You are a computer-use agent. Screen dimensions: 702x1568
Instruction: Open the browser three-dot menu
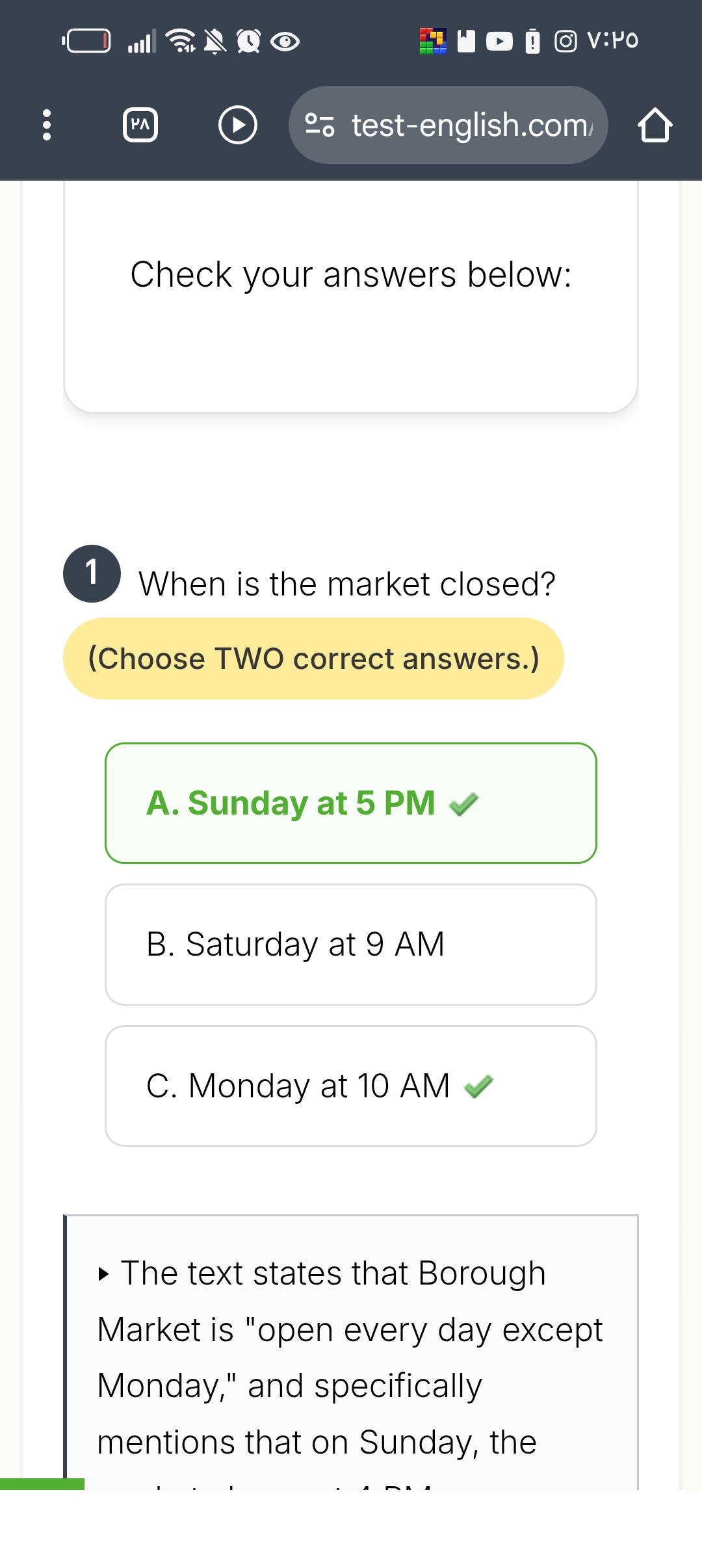pos(46,125)
